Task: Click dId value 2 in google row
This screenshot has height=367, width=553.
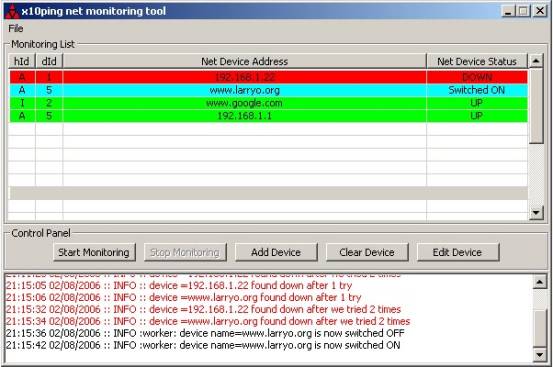Action: point(49,103)
